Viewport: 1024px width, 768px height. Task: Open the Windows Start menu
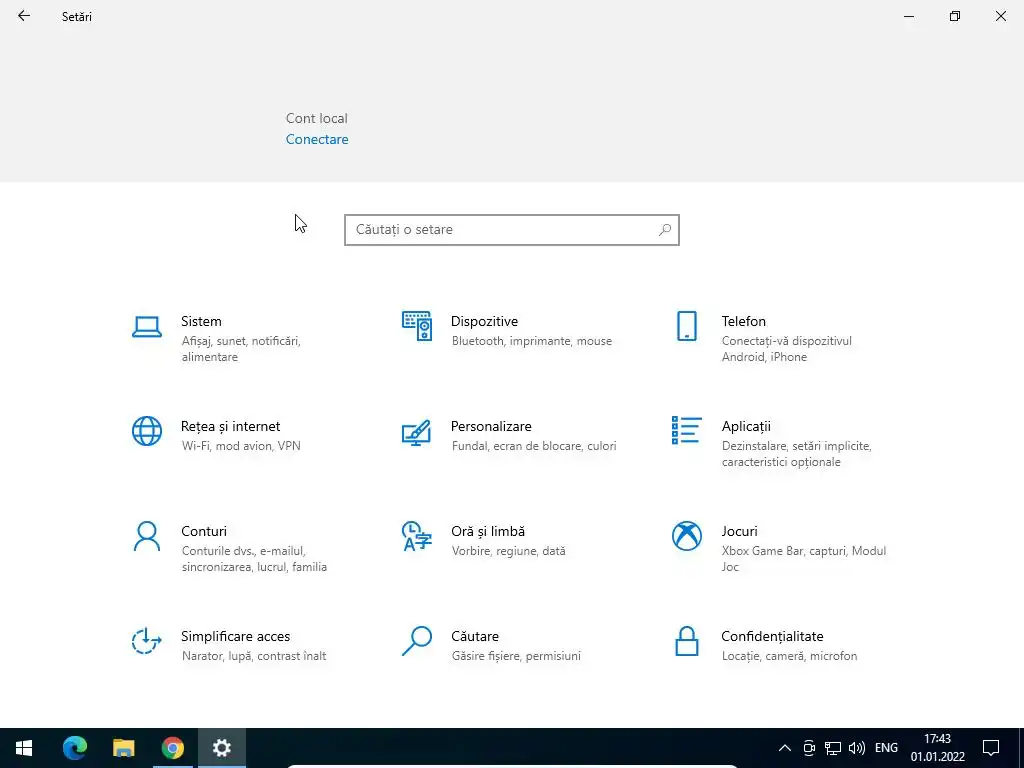[24, 748]
